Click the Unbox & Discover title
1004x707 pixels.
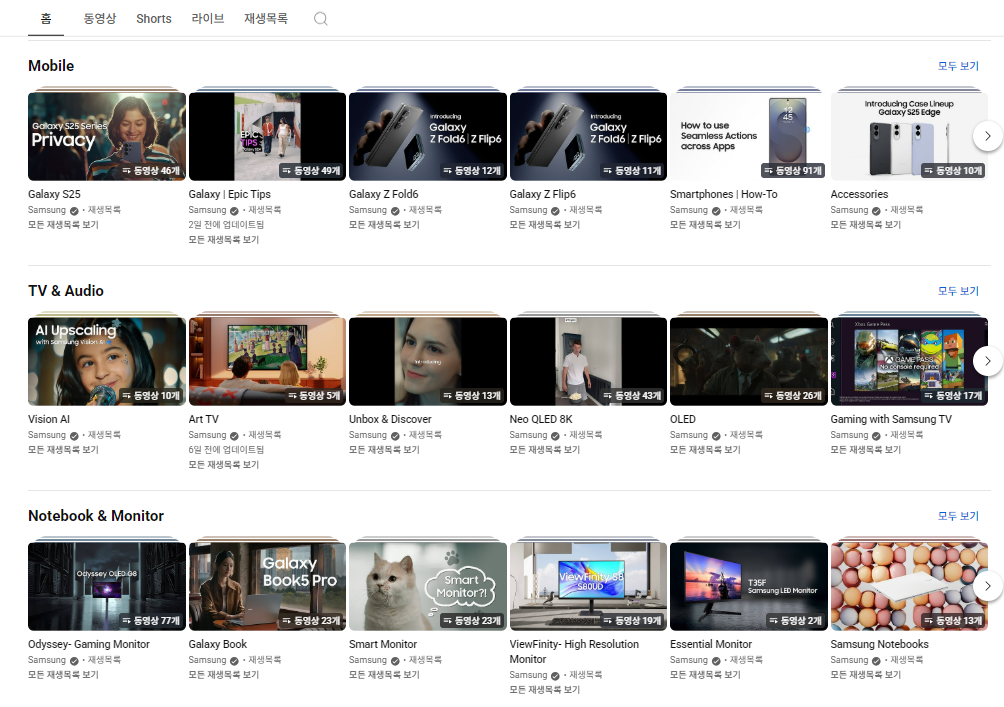390,419
